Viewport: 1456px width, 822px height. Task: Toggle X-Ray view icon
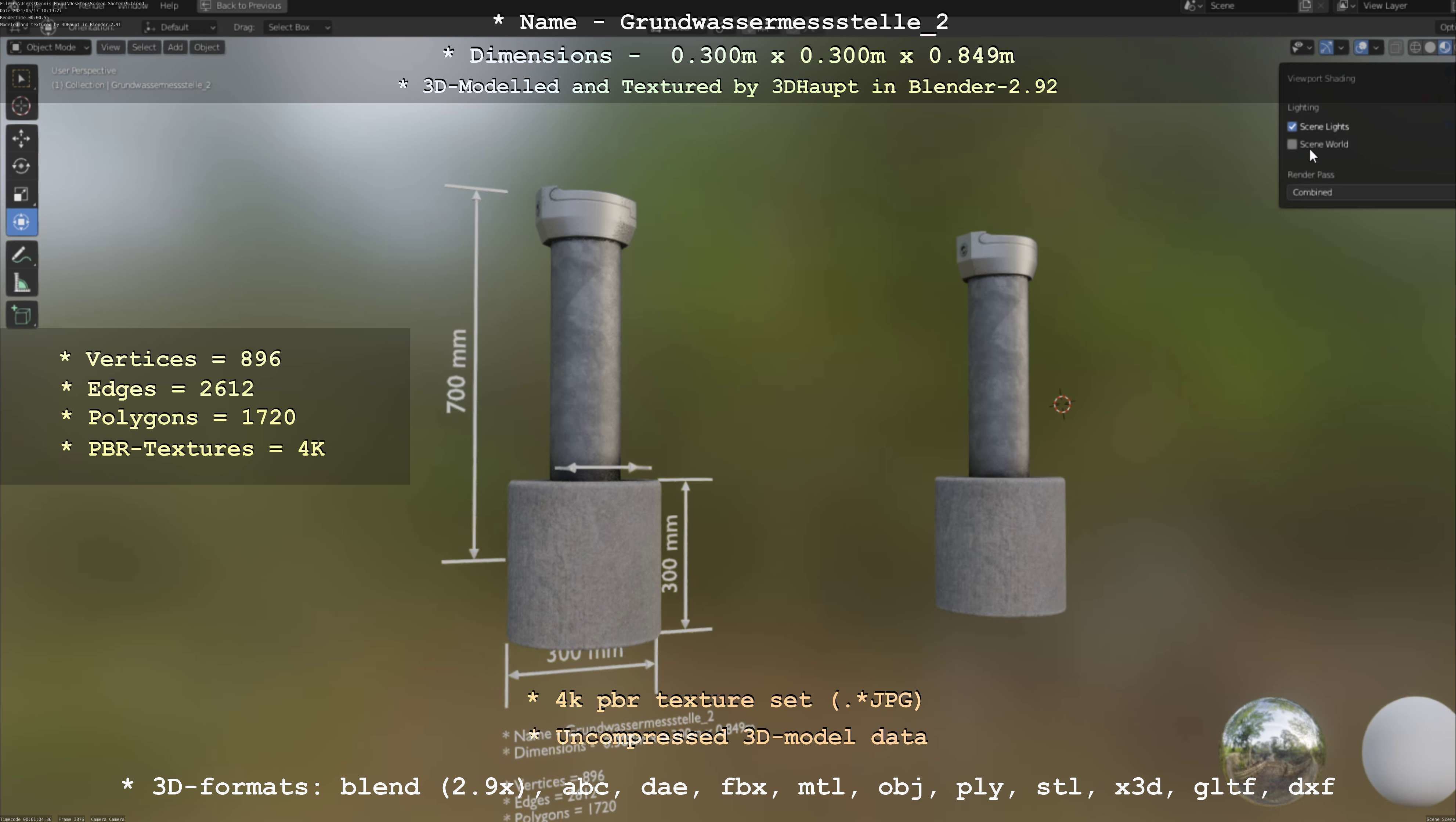click(x=1395, y=47)
